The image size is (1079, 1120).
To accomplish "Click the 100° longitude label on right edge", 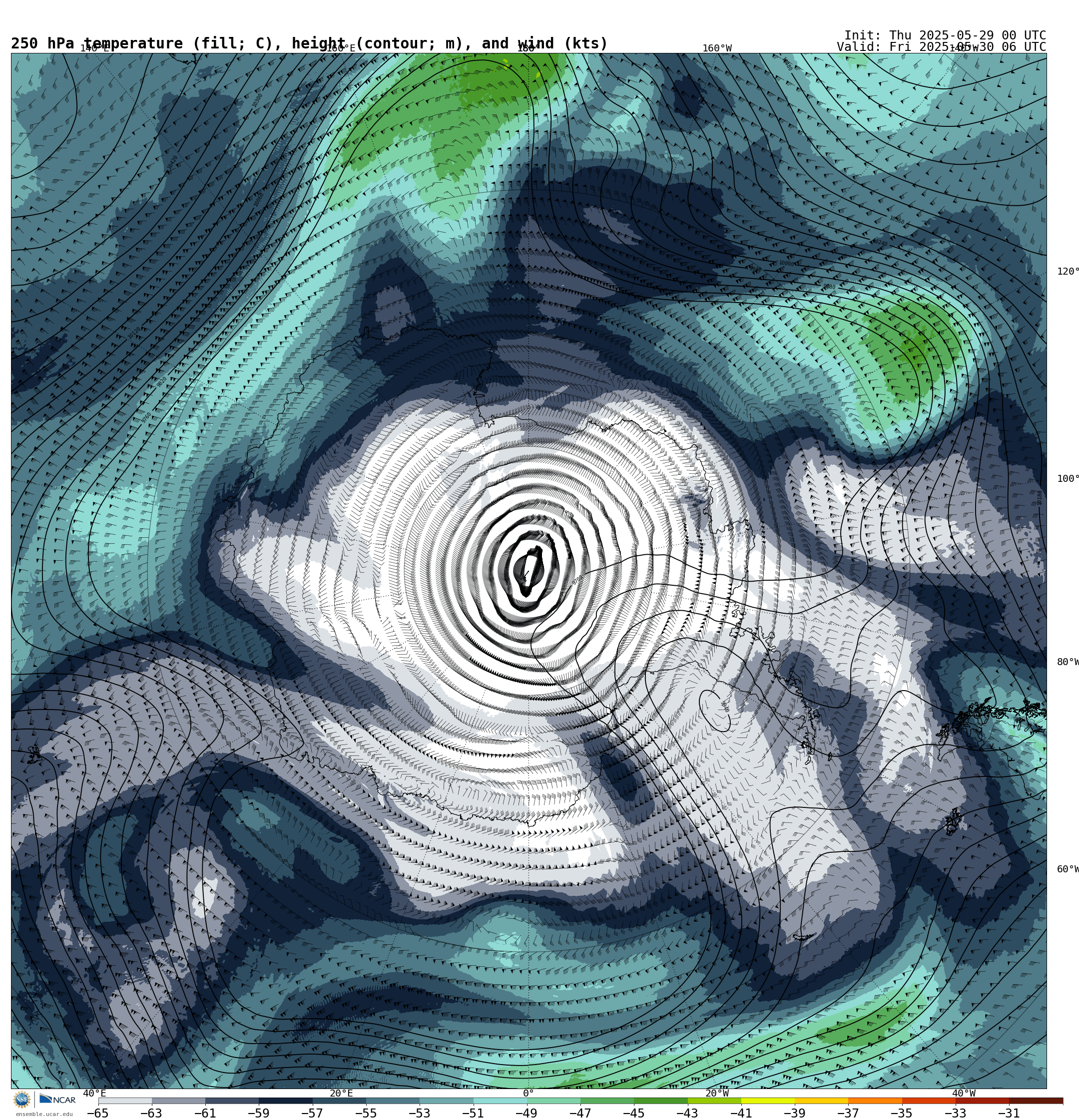I will pyautogui.click(x=1068, y=479).
